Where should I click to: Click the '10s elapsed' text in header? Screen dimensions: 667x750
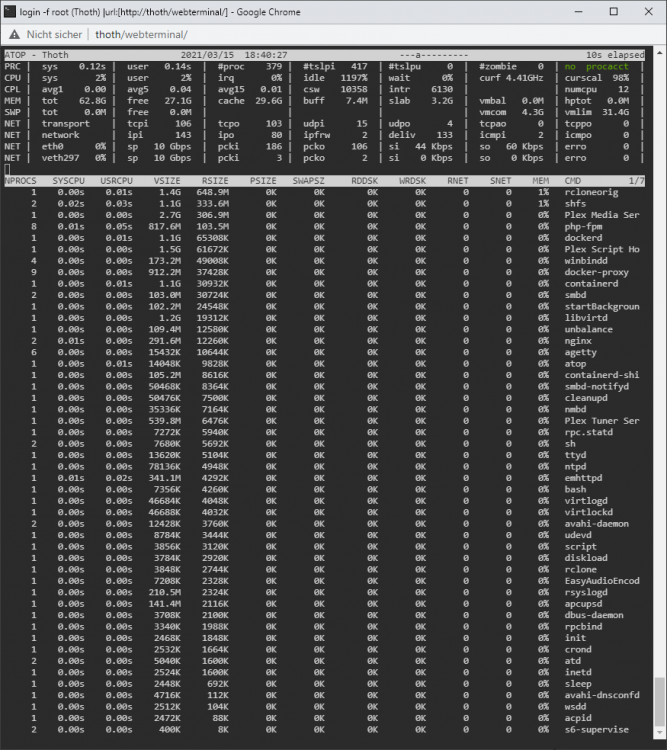(x=615, y=55)
